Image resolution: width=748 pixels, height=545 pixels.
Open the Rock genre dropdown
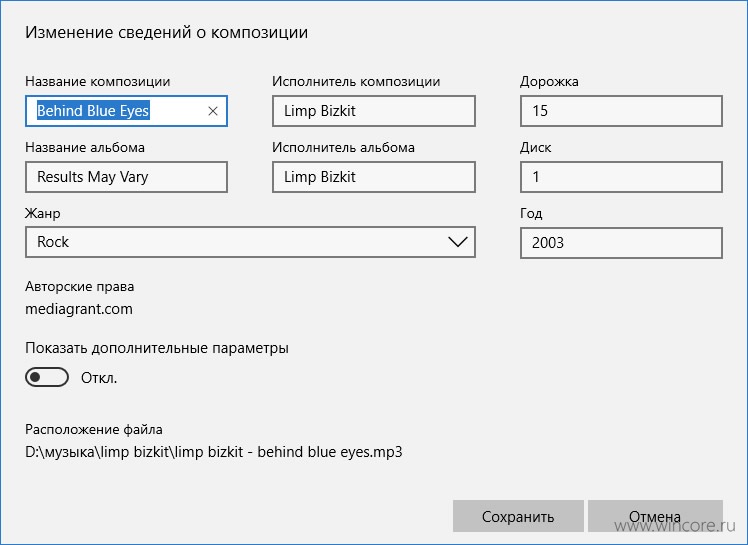click(250, 242)
